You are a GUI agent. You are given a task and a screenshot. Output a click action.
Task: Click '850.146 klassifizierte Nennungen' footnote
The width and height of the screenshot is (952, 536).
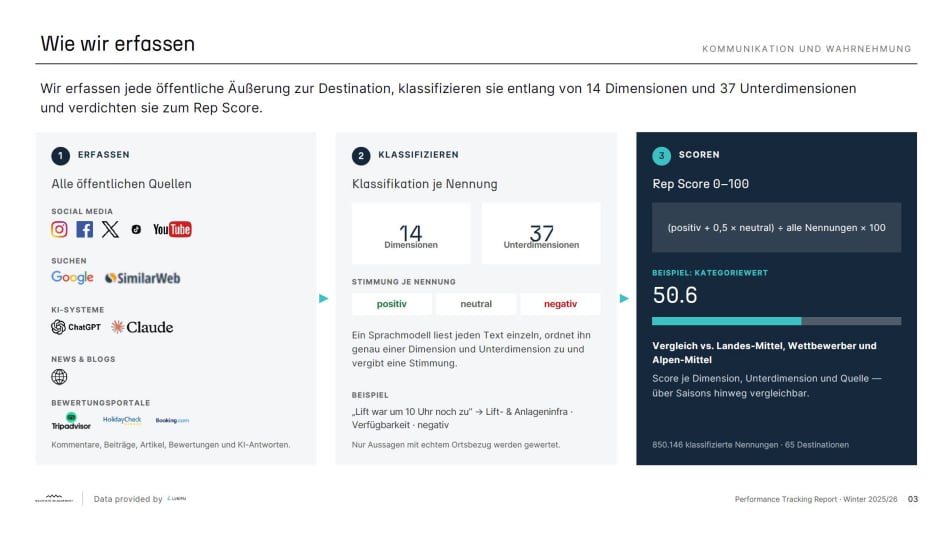(750, 445)
